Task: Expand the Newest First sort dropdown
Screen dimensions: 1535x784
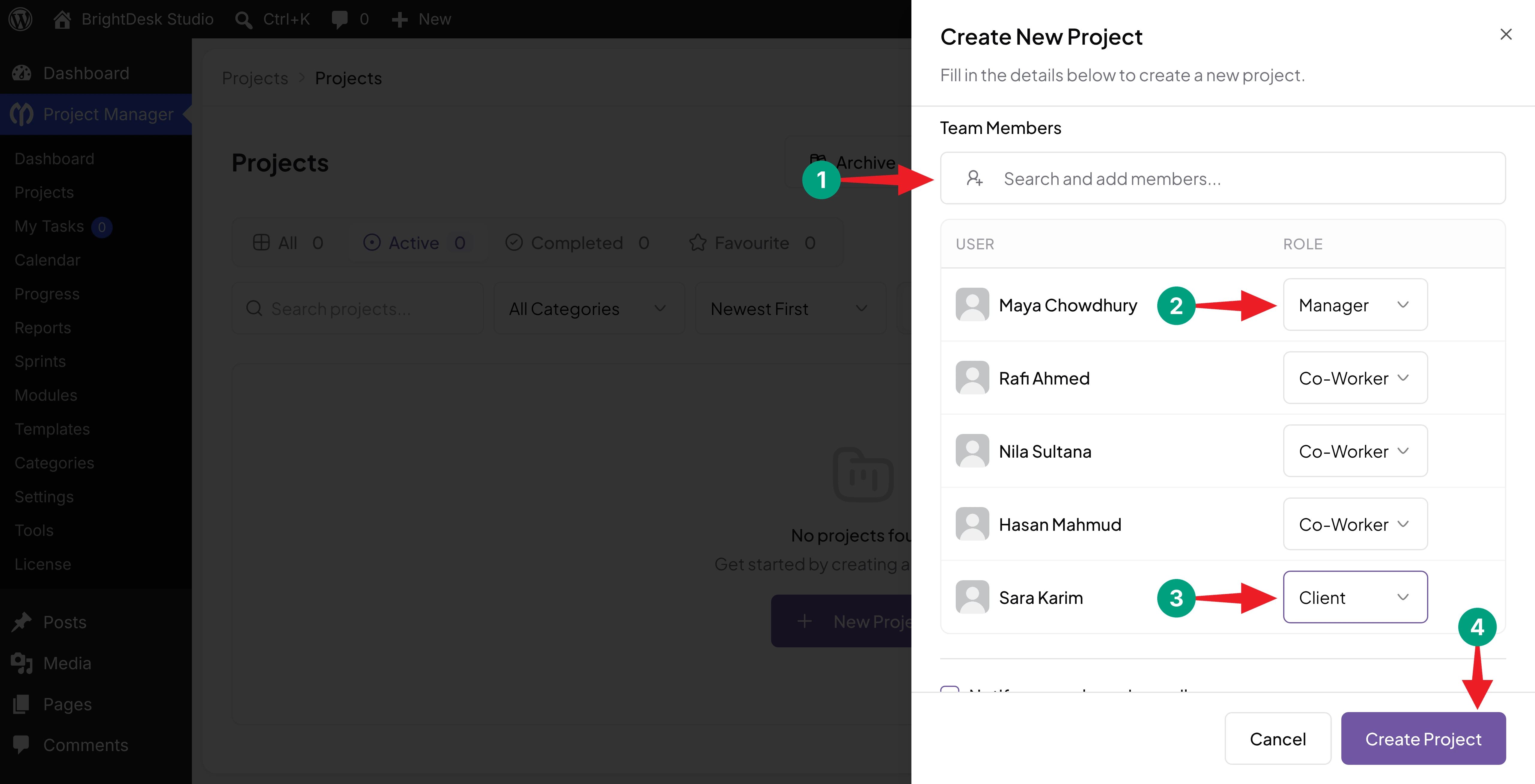Action: click(x=790, y=309)
